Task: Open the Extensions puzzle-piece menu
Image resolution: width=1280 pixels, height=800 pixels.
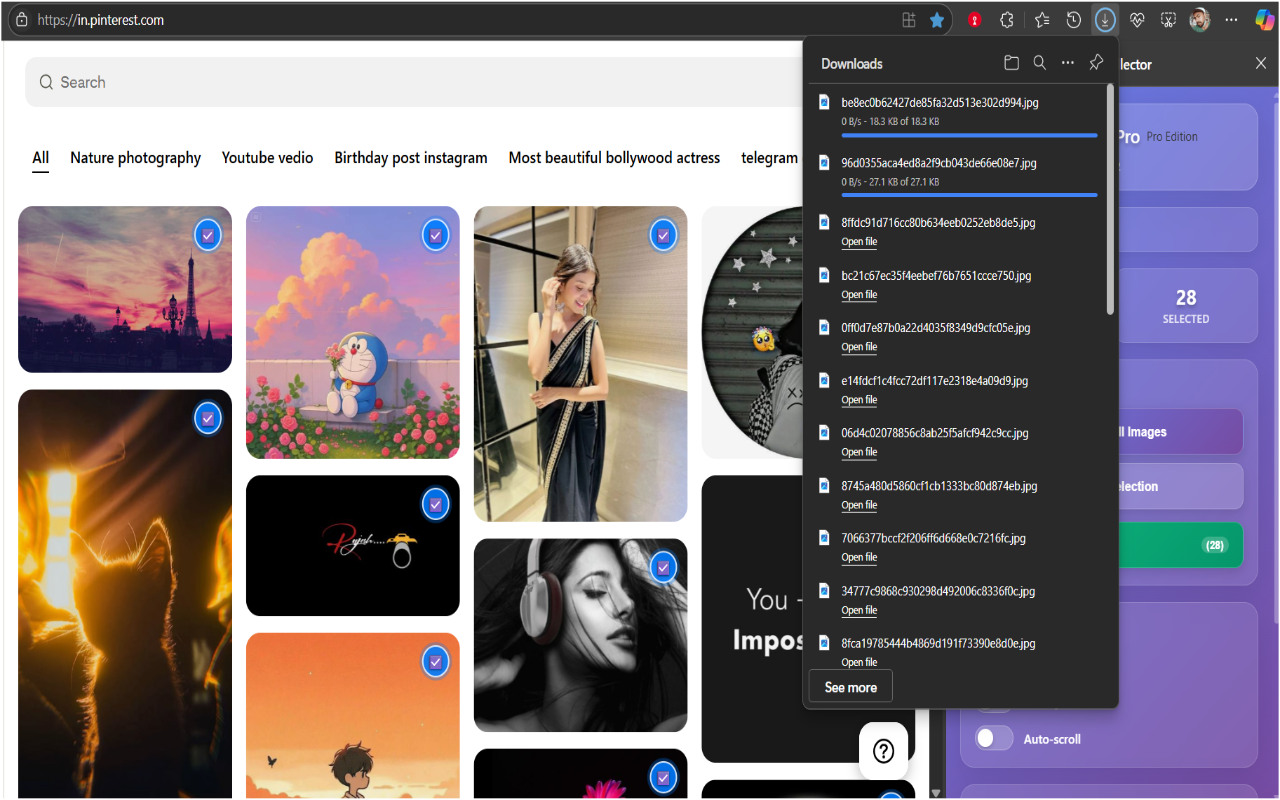Action: (1007, 20)
